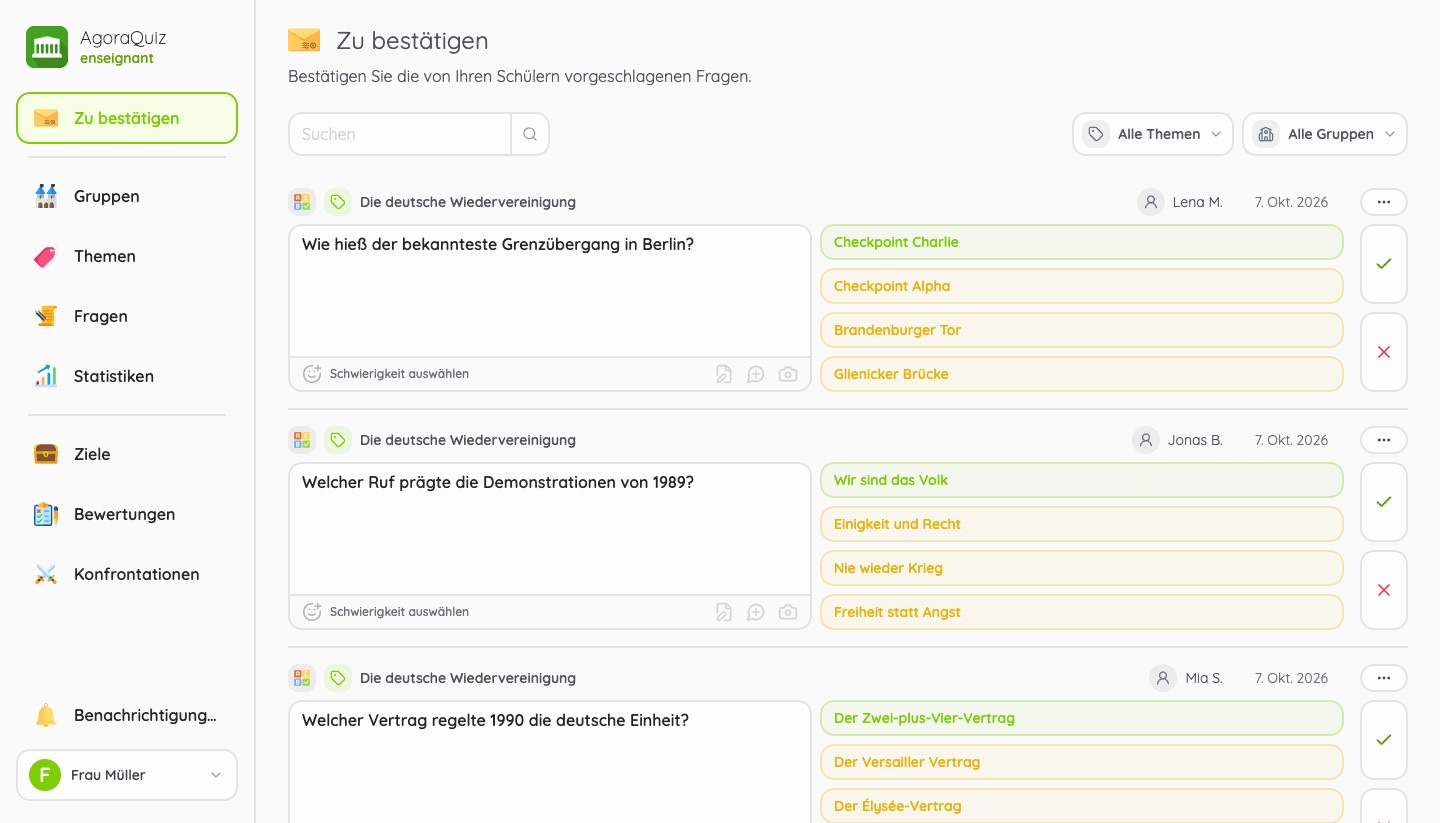This screenshot has height=823, width=1440.
Task: Select the Der Versailler Vertrag answer
Action: tap(1082, 762)
